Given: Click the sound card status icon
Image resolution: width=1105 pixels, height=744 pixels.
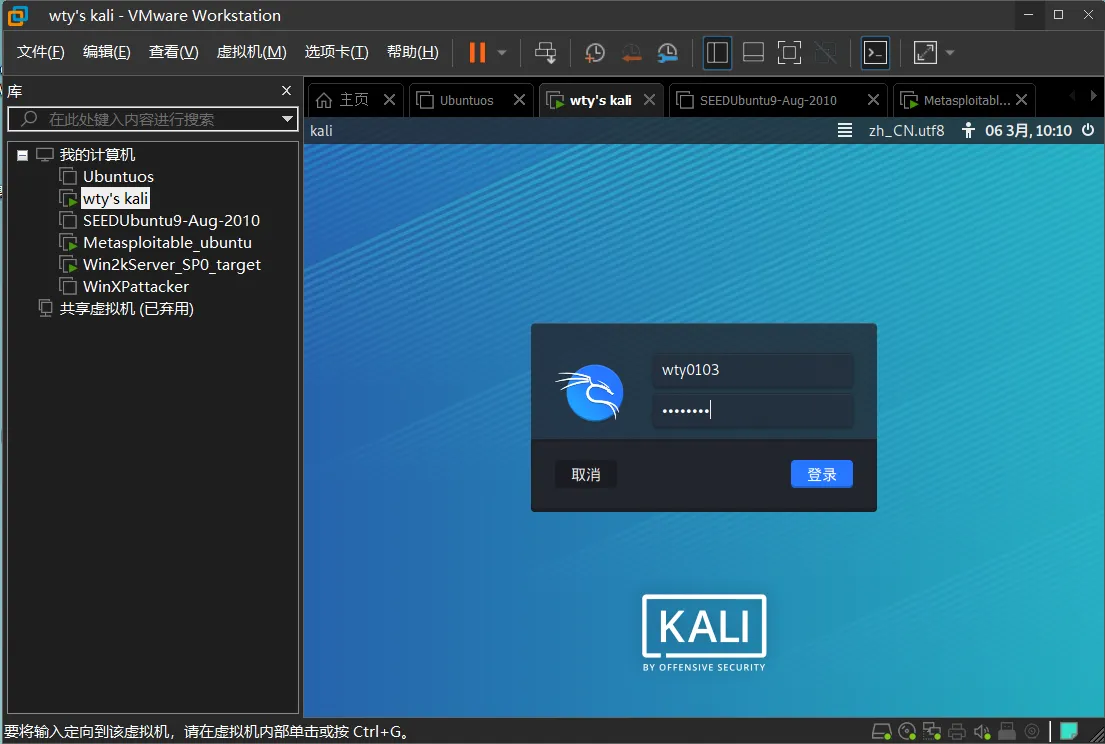Looking at the screenshot, I should 982,731.
